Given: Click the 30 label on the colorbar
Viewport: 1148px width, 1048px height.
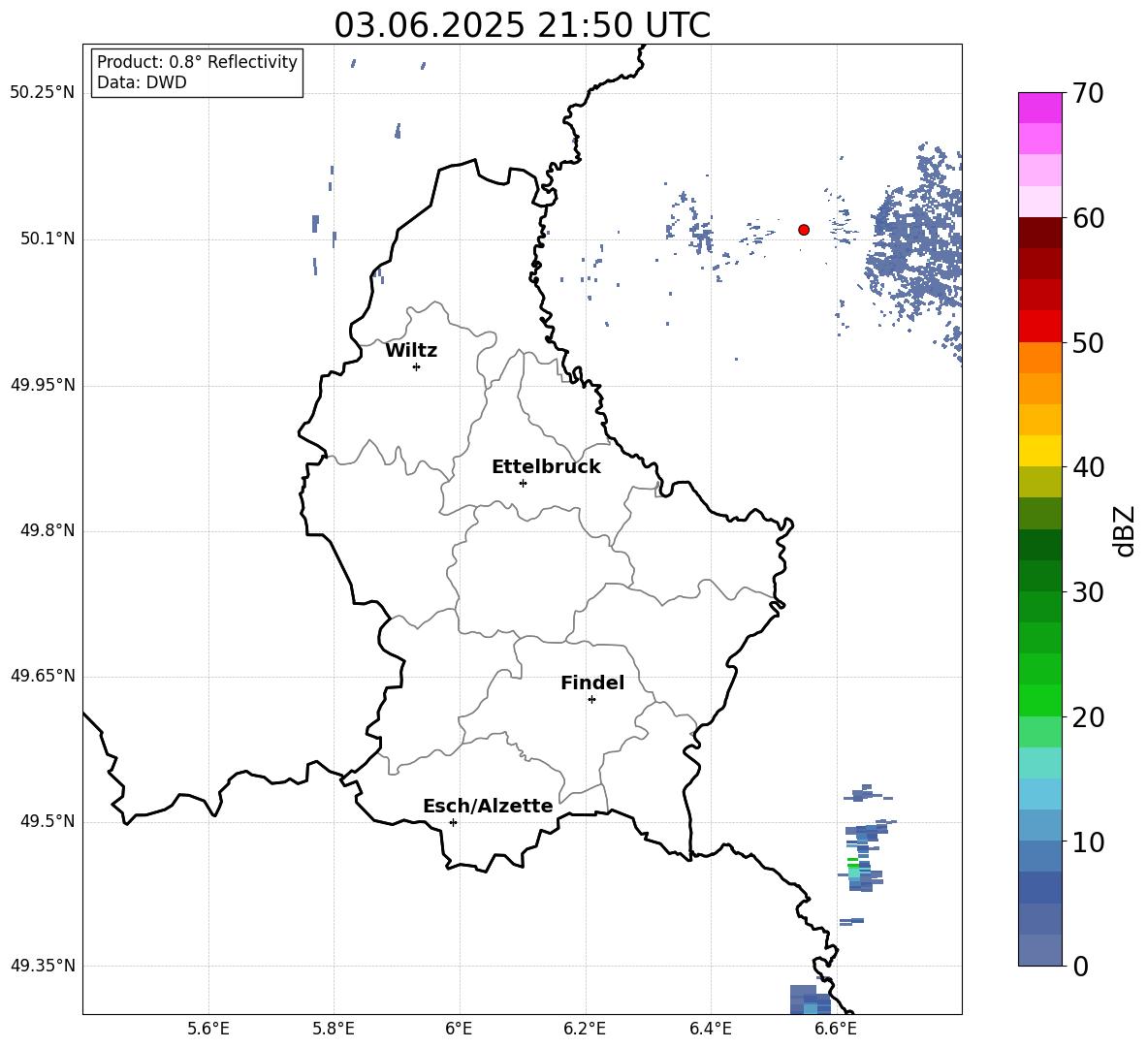Looking at the screenshot, I should click(x=1088, y=591).
